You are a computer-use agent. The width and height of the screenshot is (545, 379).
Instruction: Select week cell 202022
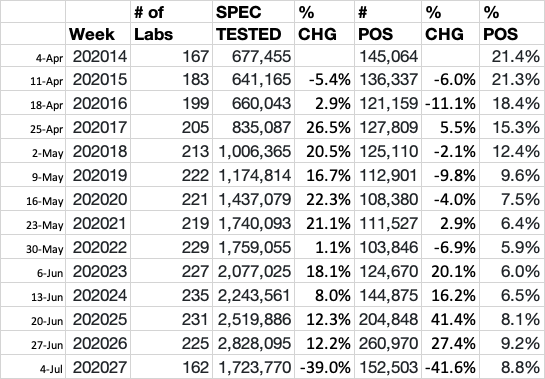click(x=98, y=247)
